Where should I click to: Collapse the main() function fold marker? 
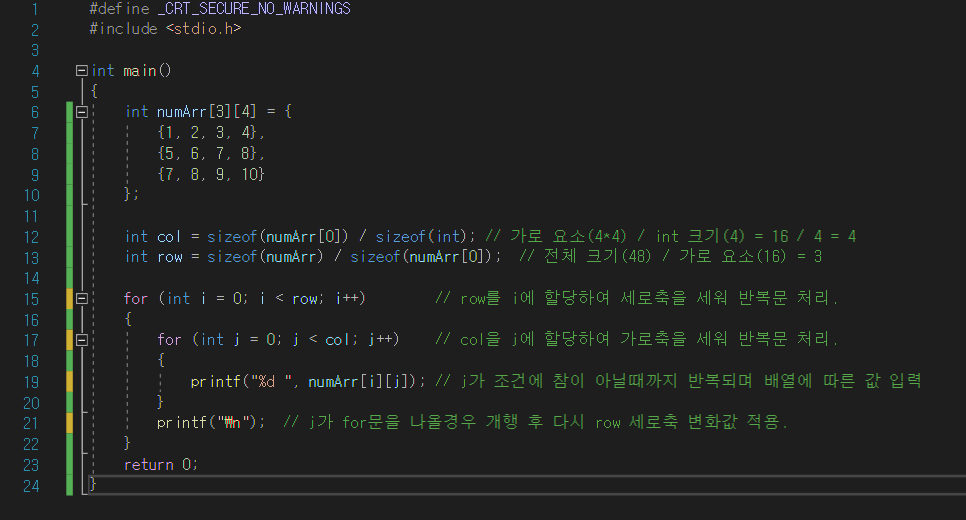81,71
